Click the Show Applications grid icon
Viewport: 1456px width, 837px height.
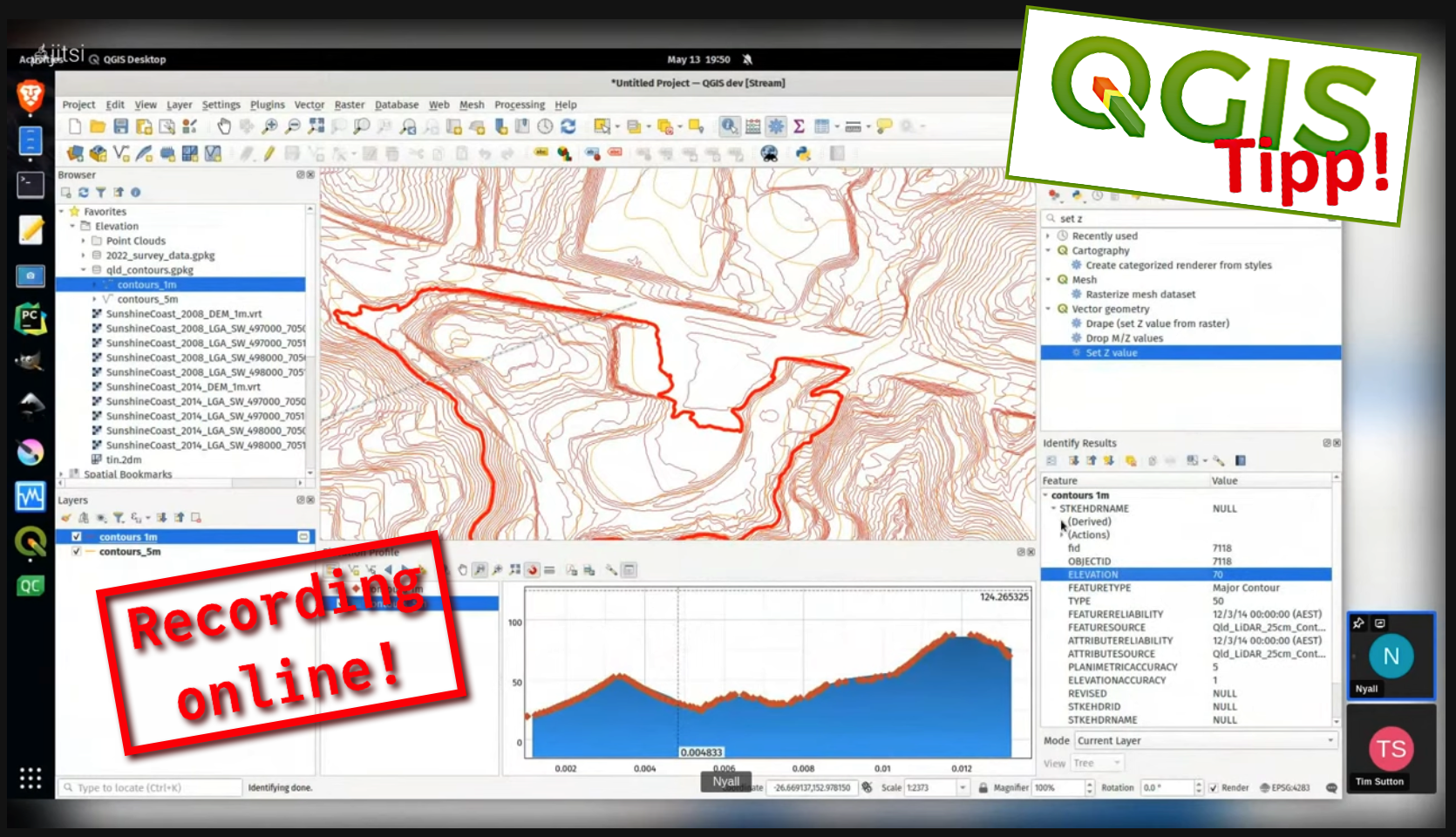(31, 779)
